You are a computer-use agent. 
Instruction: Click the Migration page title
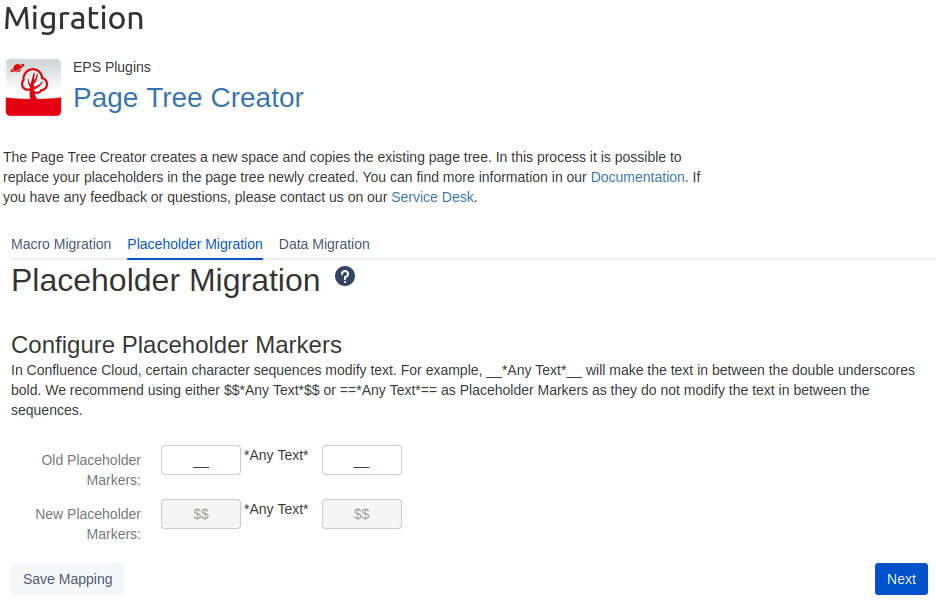74,18
